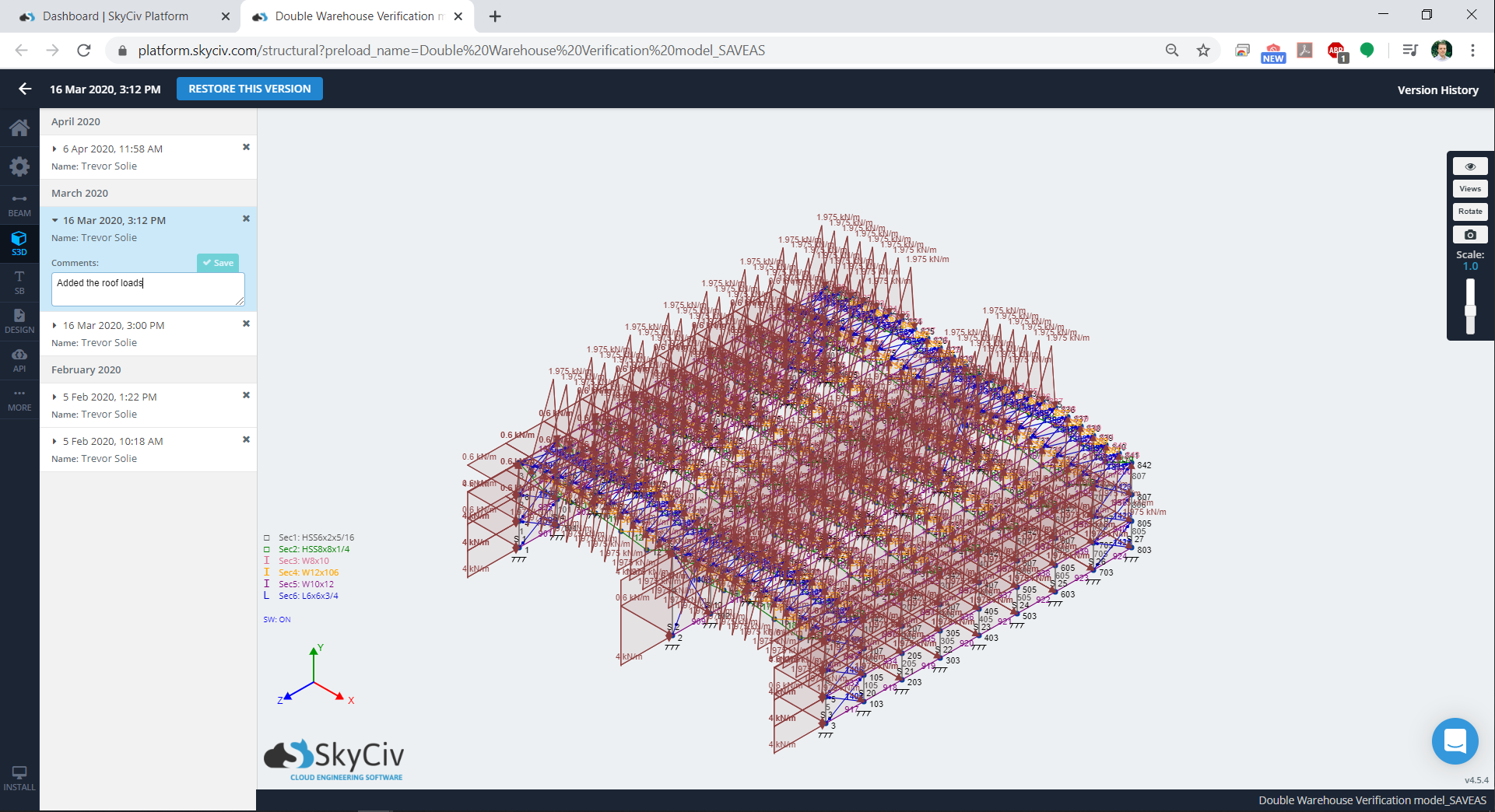Open the DESIGN module icon
The image size is (1495, 812).
pyautogui.click(x=19, y=320)
